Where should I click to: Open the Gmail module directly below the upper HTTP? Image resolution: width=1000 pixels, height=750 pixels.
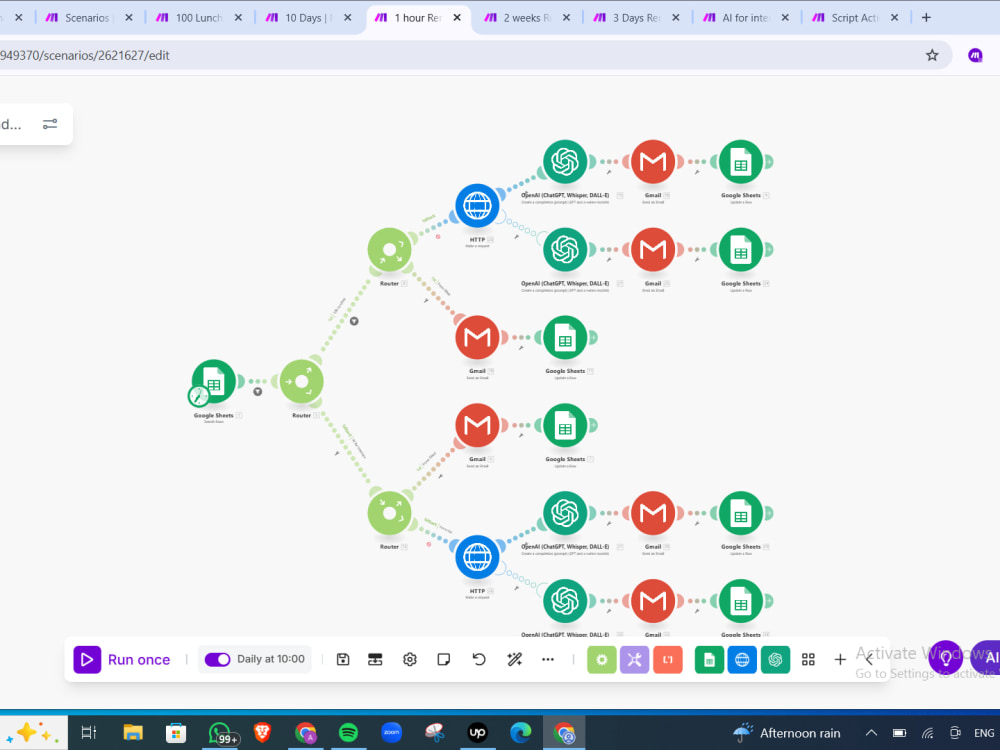click(477, 337)
